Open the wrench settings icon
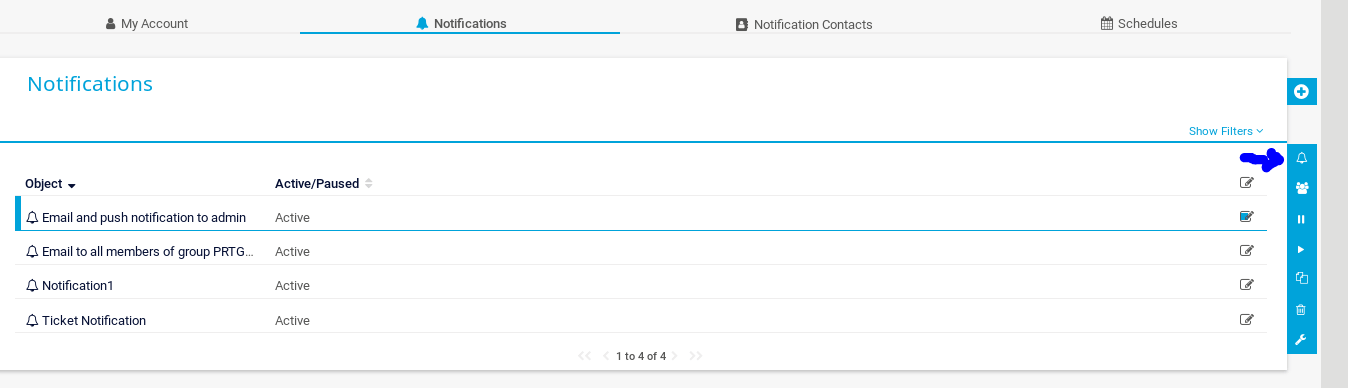This screenshot has height=388, width=1348. pyautogui.click(x=1301, y=340)
